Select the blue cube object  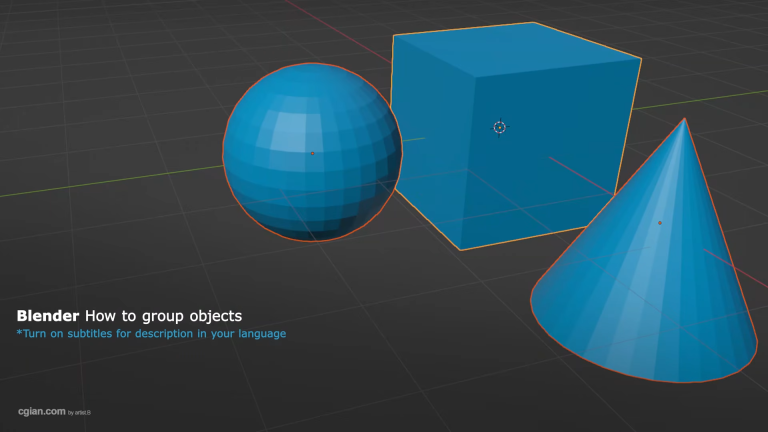(514, 137)
